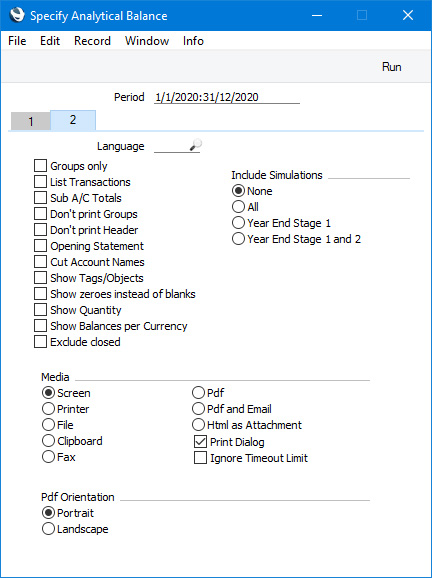Select Printer as the media
This screenshot has height=578, width=432.
[x=48, y=409]
